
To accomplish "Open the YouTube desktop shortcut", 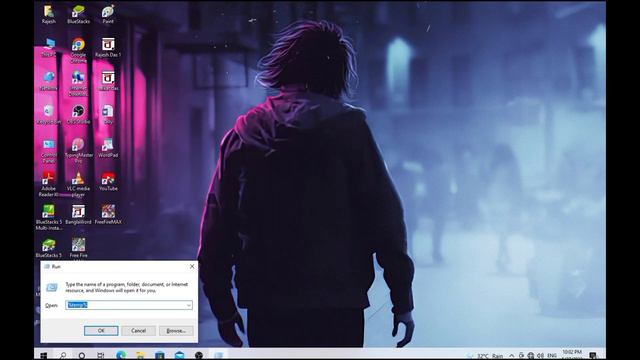I will (x=108, y=181).
